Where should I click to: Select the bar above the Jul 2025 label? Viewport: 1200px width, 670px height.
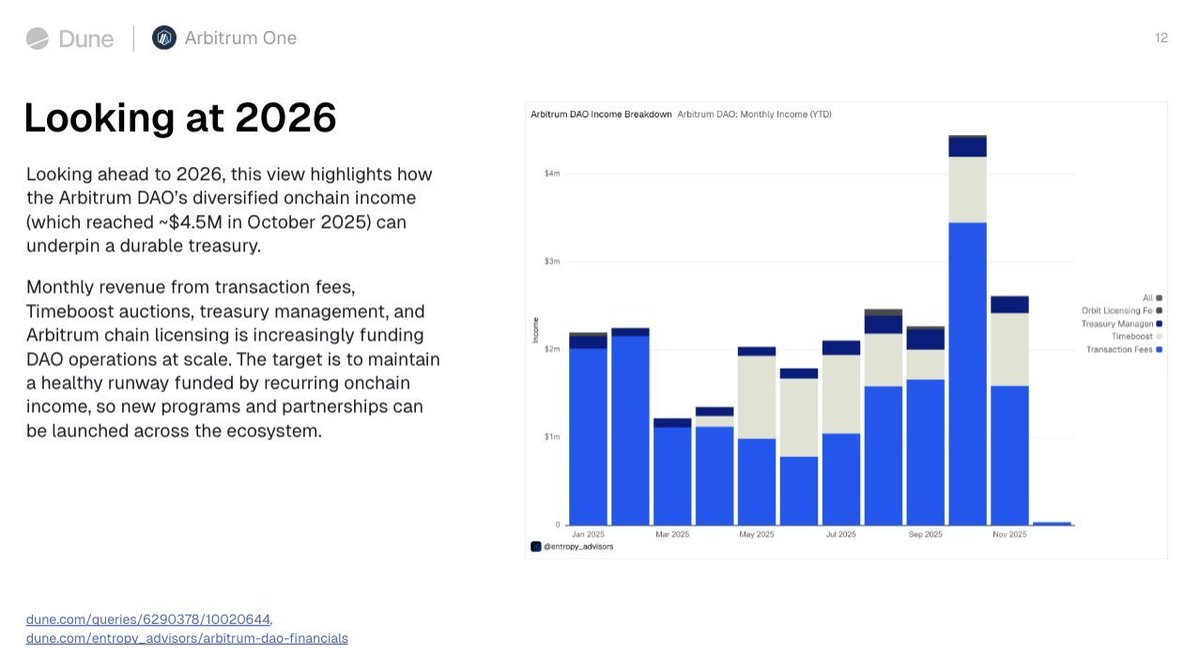coord(841,433)
